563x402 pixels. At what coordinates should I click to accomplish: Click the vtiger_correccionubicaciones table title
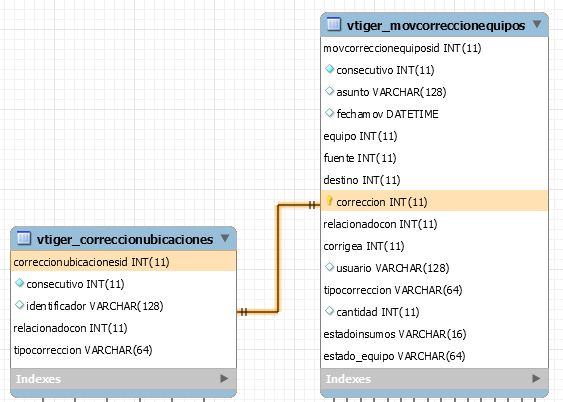pyautogui.click(x=125, y=239)
